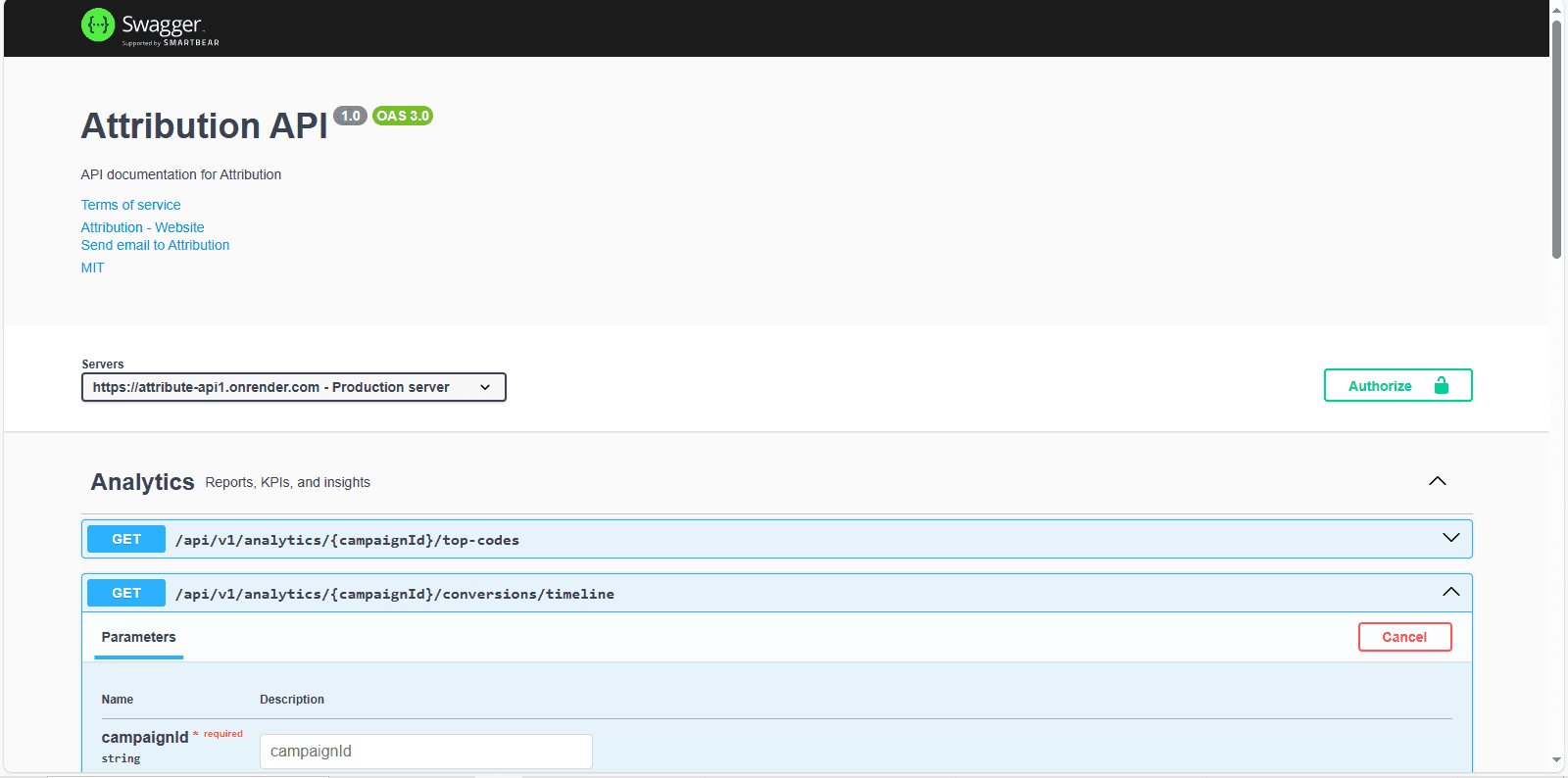Click the scrollbar down arrow
Viewport: 1568px width, 778px height.
click(x=1556, y=760)
